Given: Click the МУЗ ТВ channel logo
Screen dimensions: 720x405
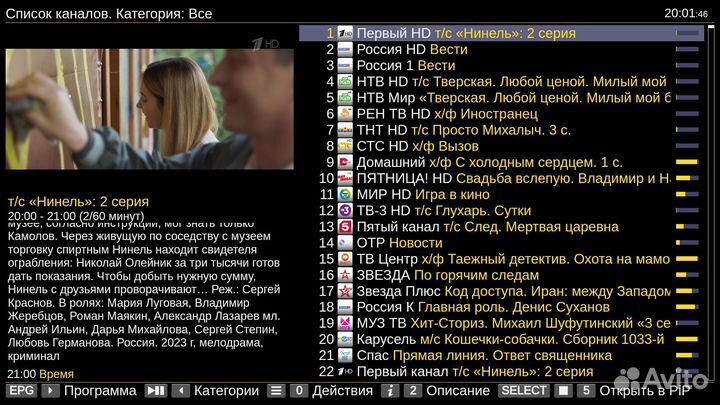Looking at the screenshot, I should pyautogui.click(x=345, y=323).
